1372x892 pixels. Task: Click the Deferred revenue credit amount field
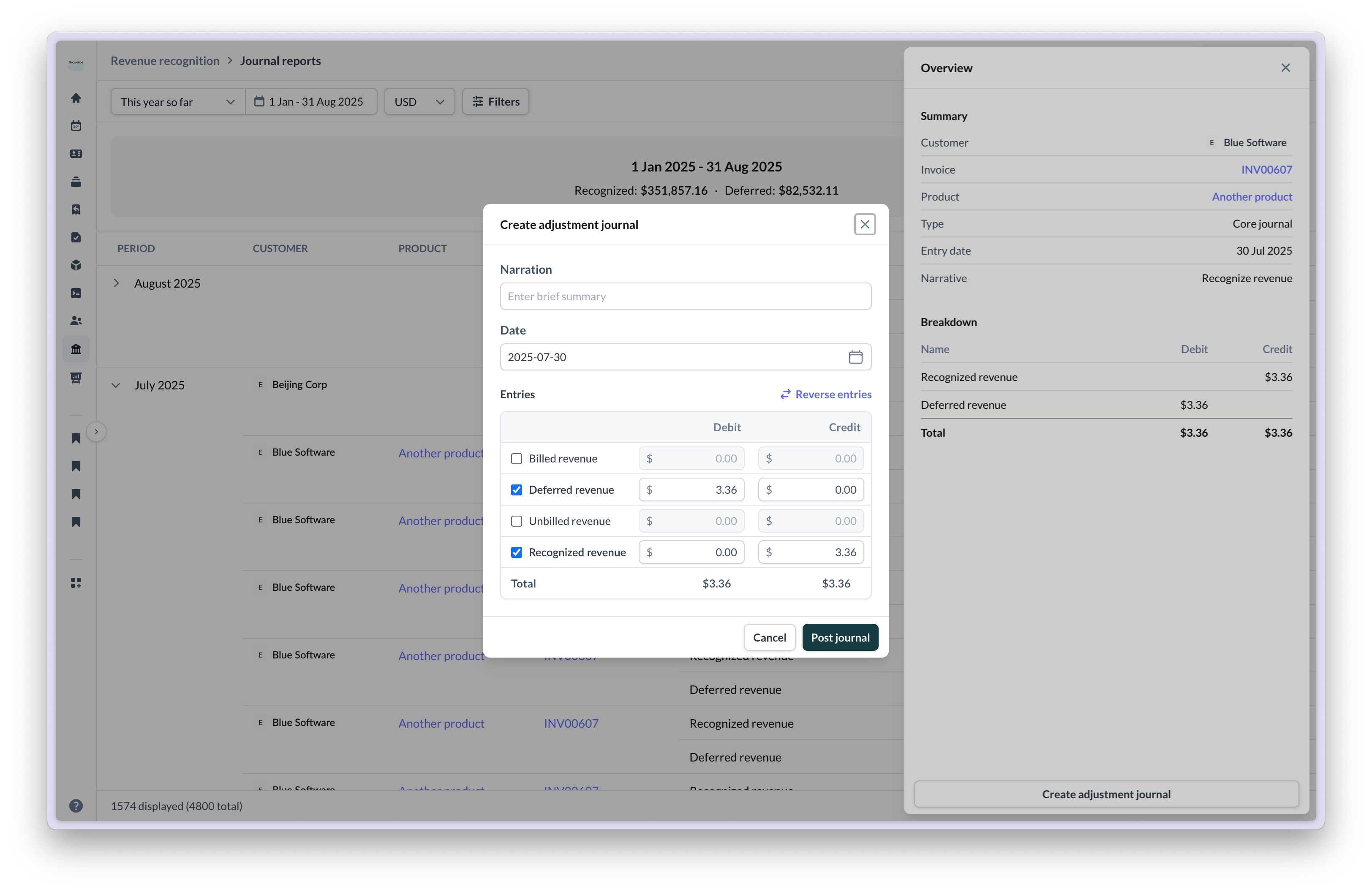click(x=811, y=490)
